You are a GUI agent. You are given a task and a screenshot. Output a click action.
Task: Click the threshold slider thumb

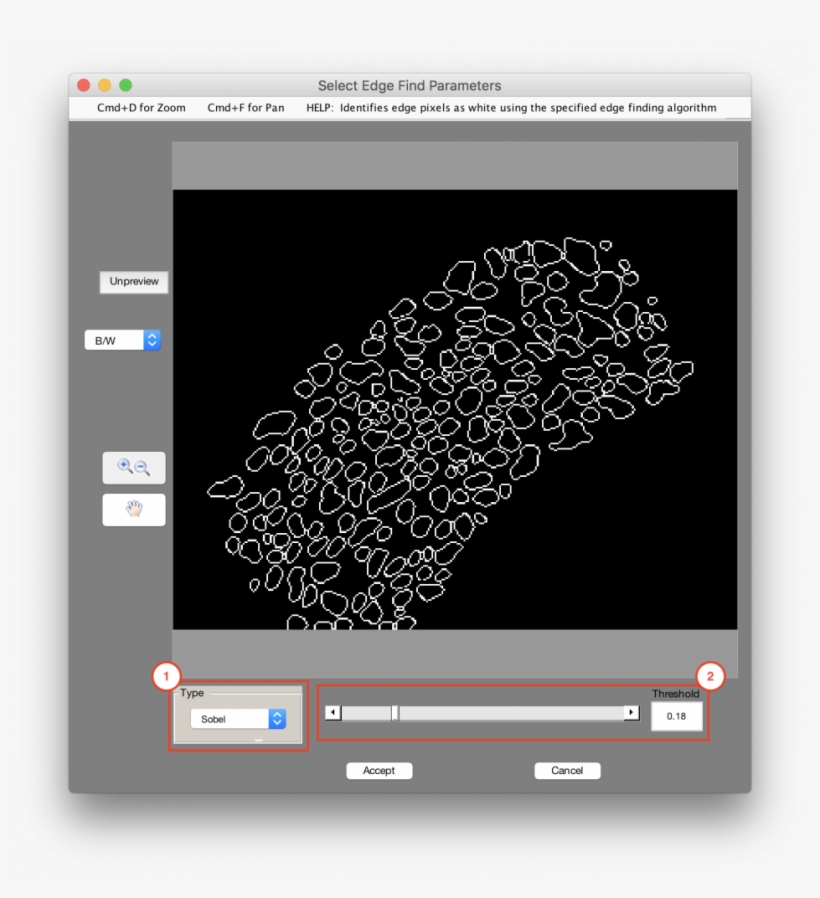click(396, 712)
